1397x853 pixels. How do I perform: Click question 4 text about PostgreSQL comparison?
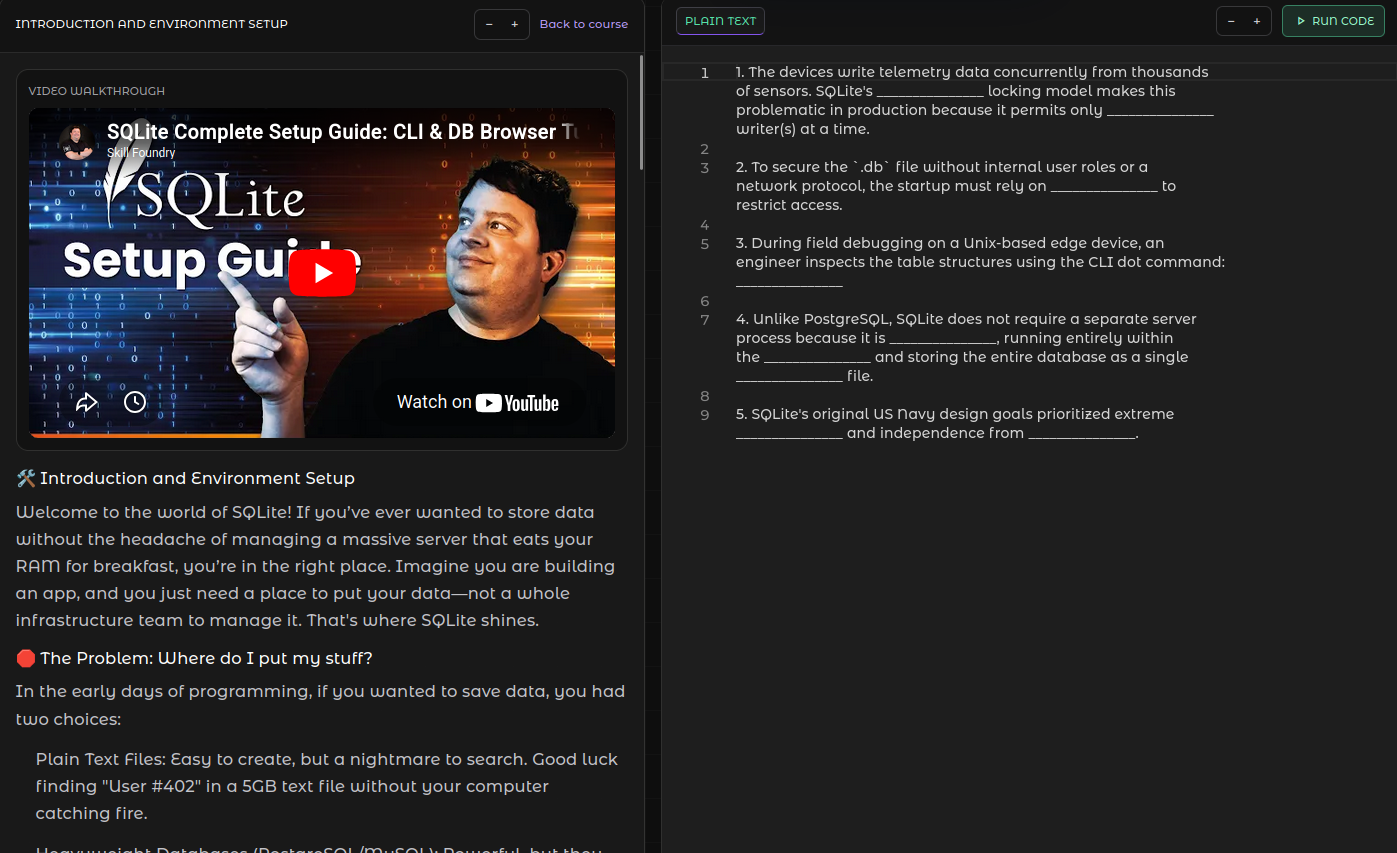tap(966, 348)
